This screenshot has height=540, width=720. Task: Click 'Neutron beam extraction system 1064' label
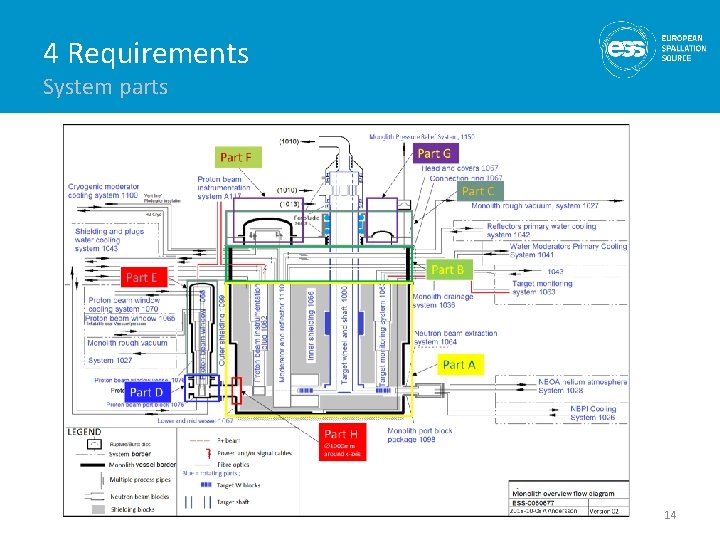456,338
